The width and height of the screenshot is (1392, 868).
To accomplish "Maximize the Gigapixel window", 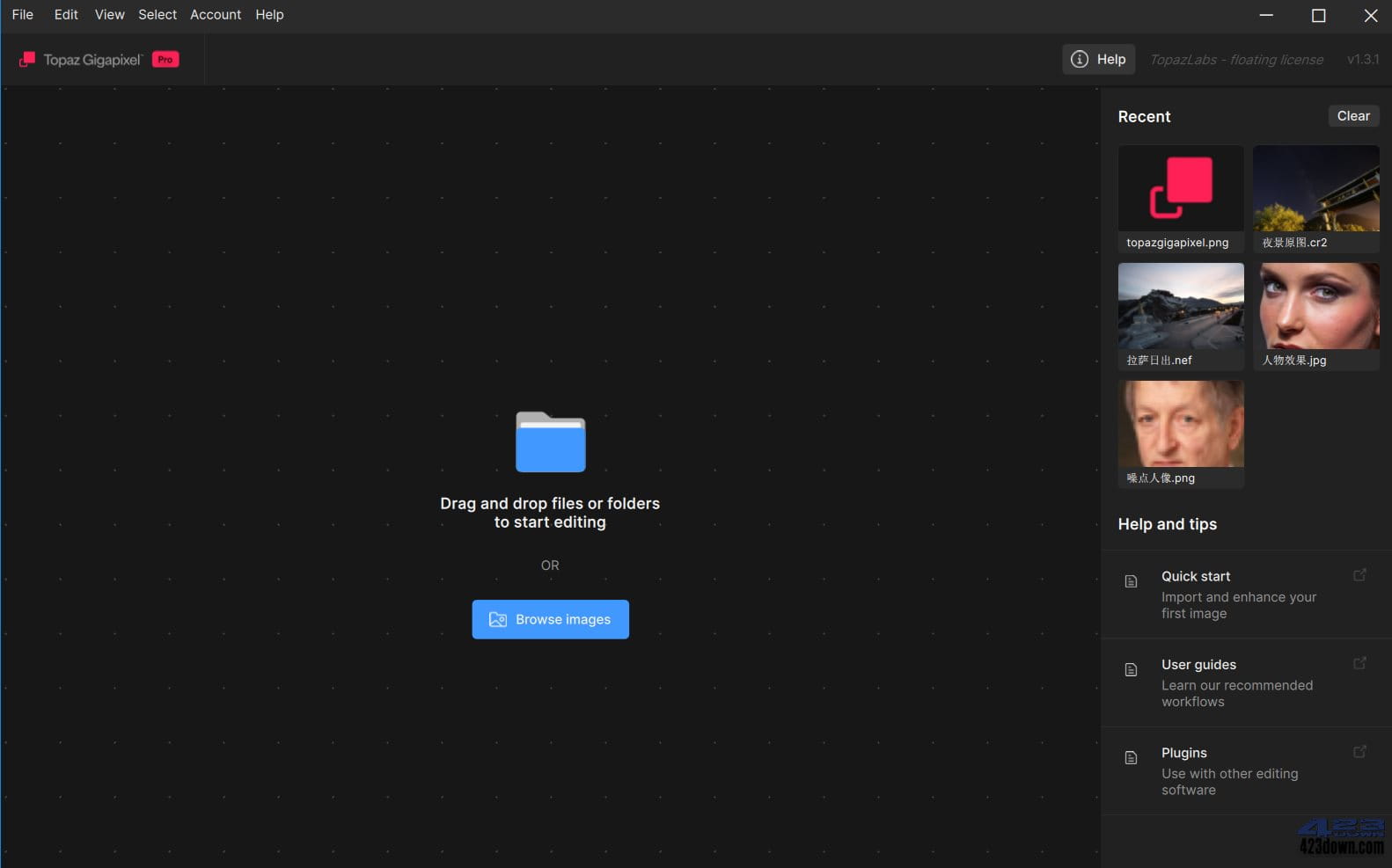I will coord(1318,15).
